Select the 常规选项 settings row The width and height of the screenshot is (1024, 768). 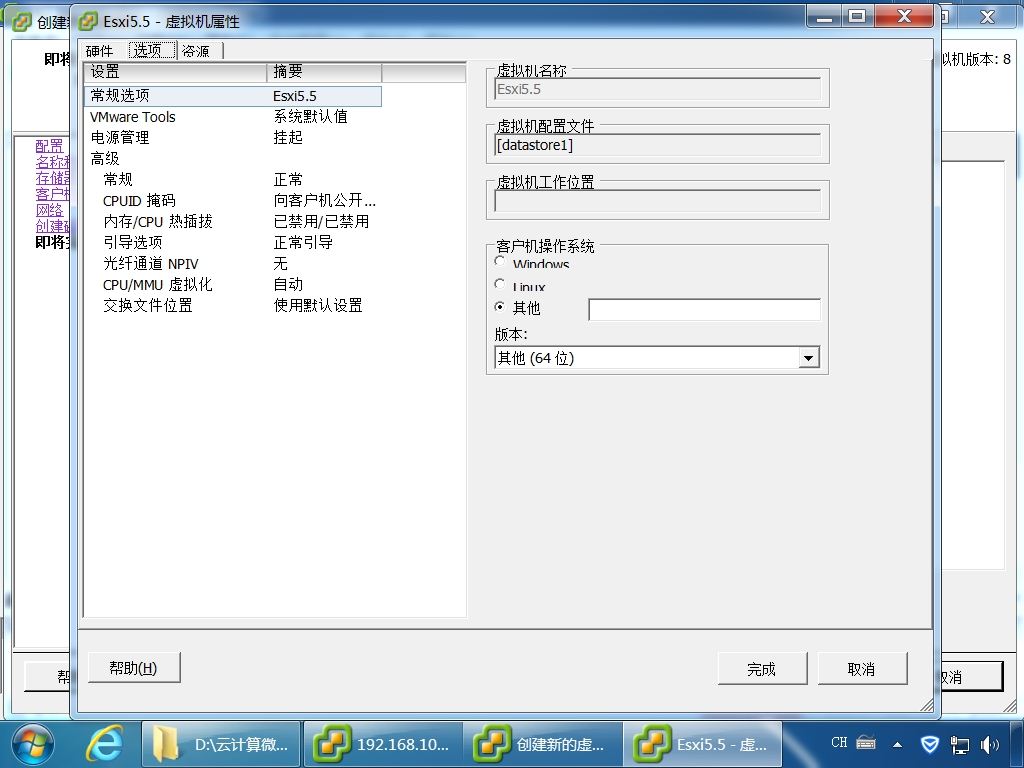(233, 96)
